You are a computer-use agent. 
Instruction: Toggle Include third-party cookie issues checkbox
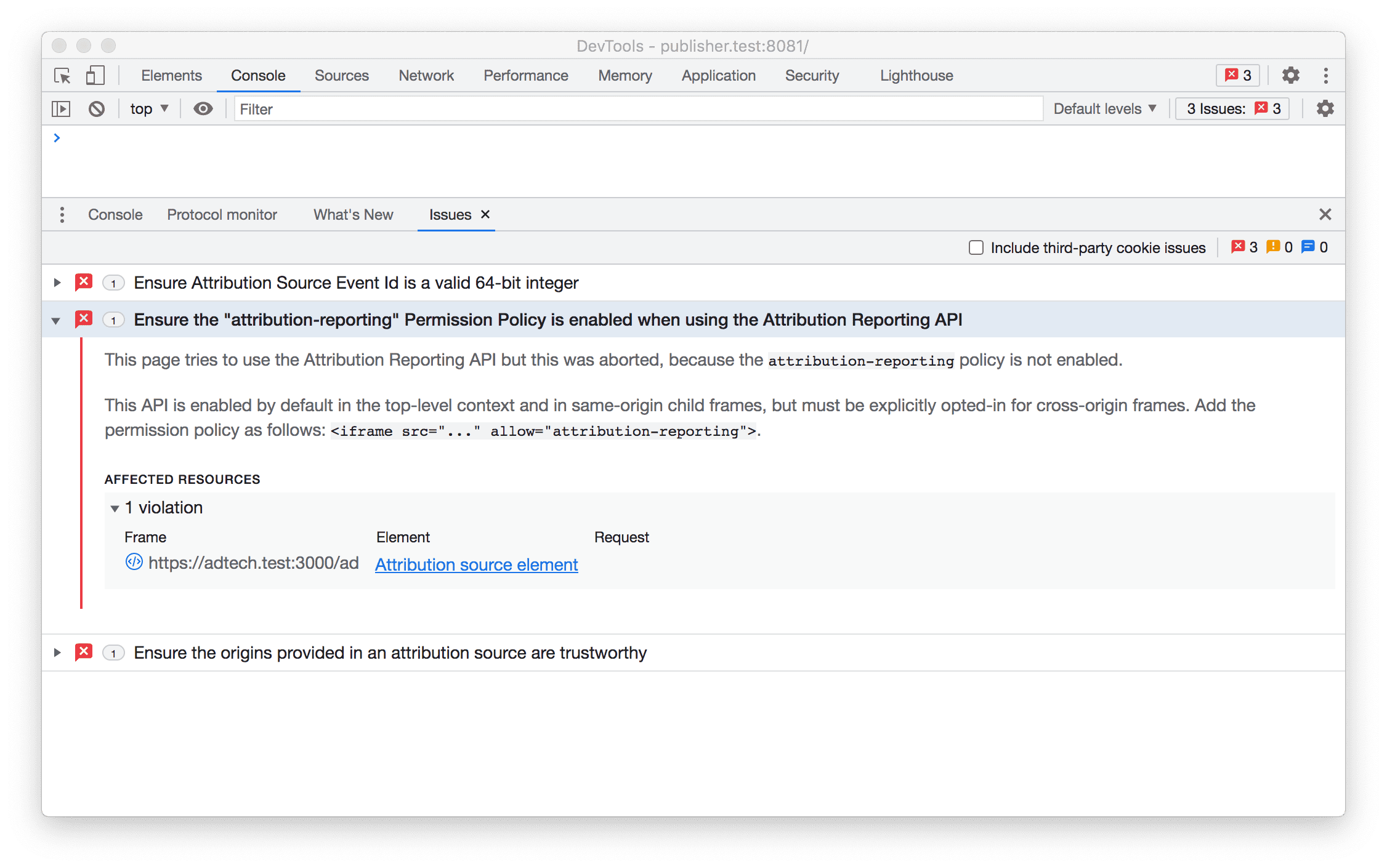coord(975,247)
